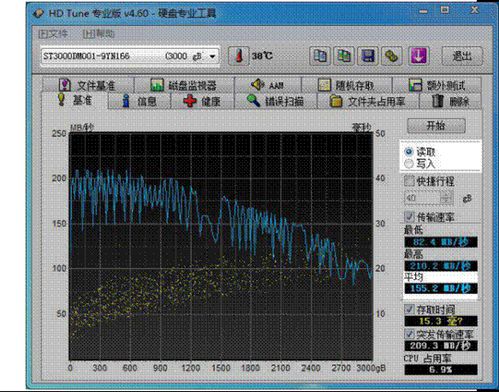Open the 错误扫描 error scan tab
The height and width of the screenshot is (392, 499).
click(275, 101)
